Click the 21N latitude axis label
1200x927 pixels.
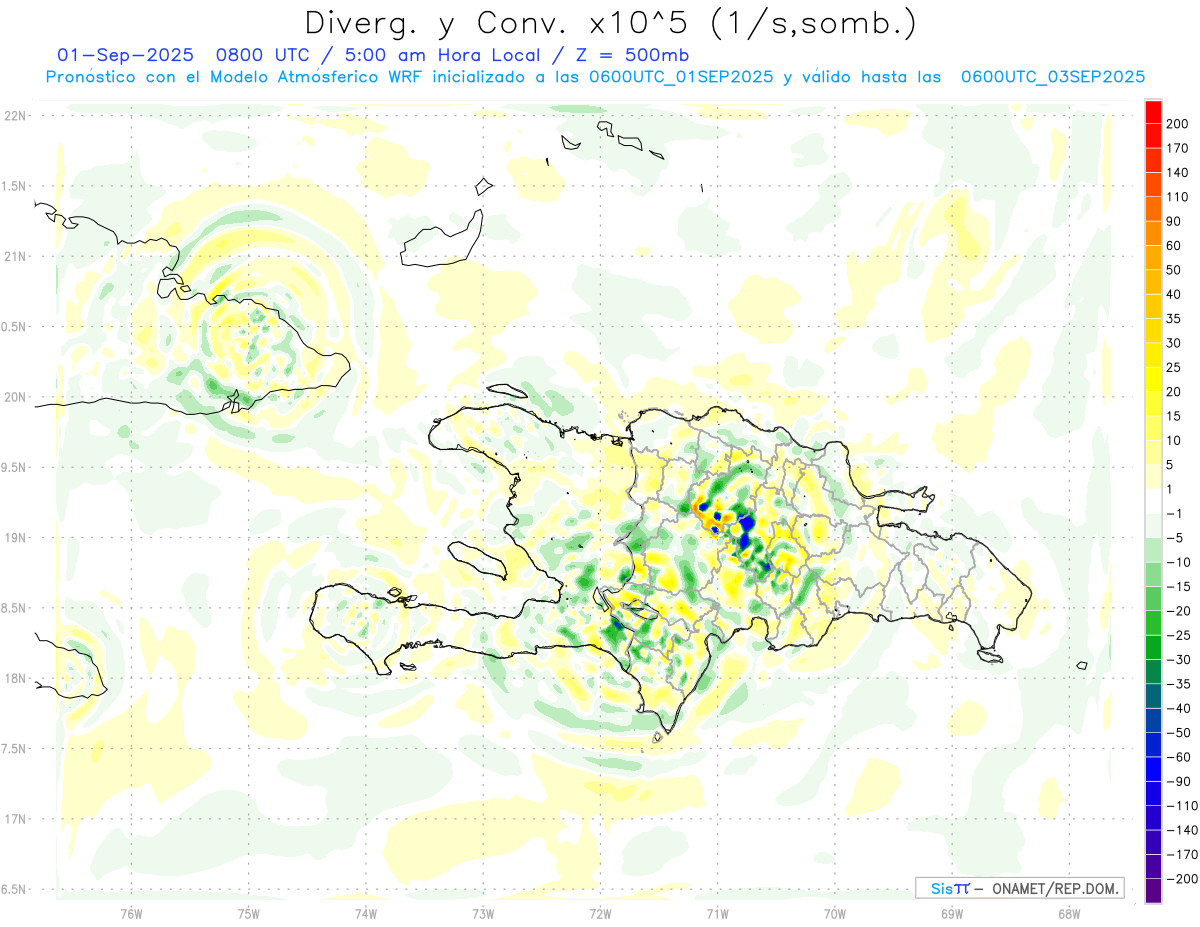[x=14, y=257]
